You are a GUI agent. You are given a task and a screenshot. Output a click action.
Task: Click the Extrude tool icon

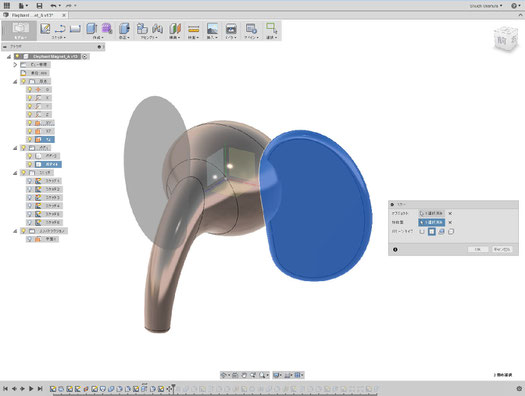point(91,28)
